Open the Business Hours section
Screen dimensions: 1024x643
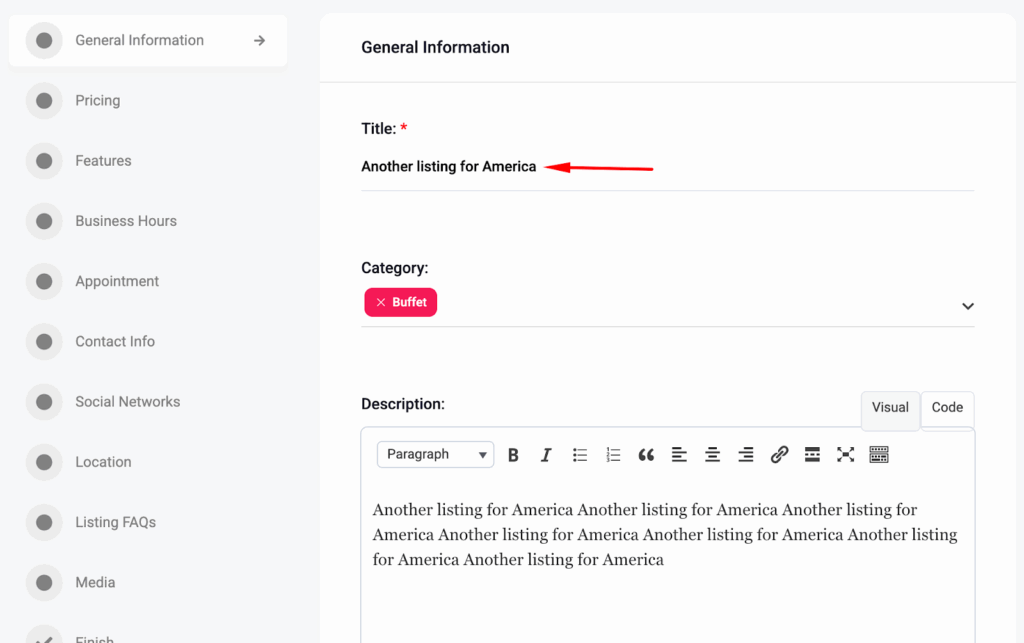click(x=125, y=221)
